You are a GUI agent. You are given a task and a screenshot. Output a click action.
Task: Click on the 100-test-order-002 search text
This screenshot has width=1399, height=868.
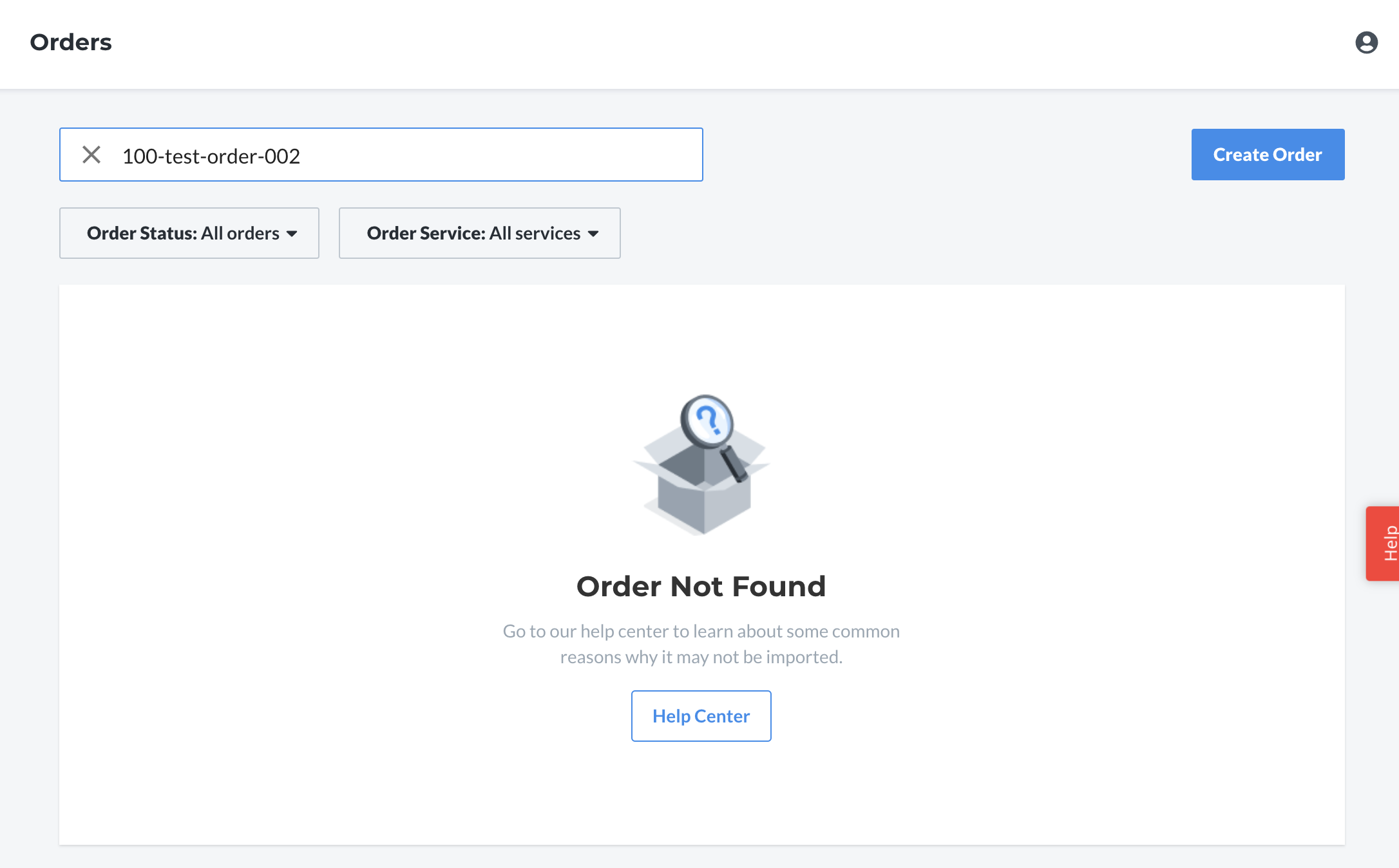click(x=211, y=156)
